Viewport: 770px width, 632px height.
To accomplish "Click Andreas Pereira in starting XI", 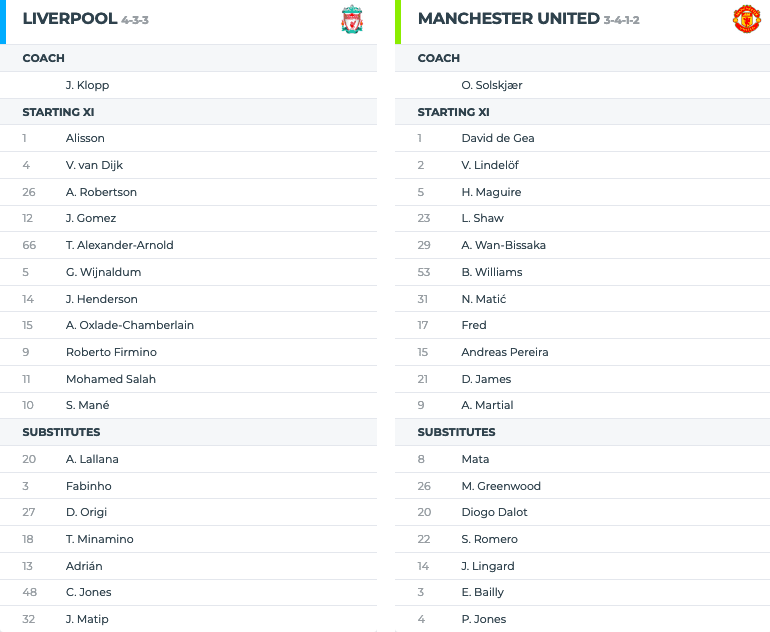I will 505,352.
